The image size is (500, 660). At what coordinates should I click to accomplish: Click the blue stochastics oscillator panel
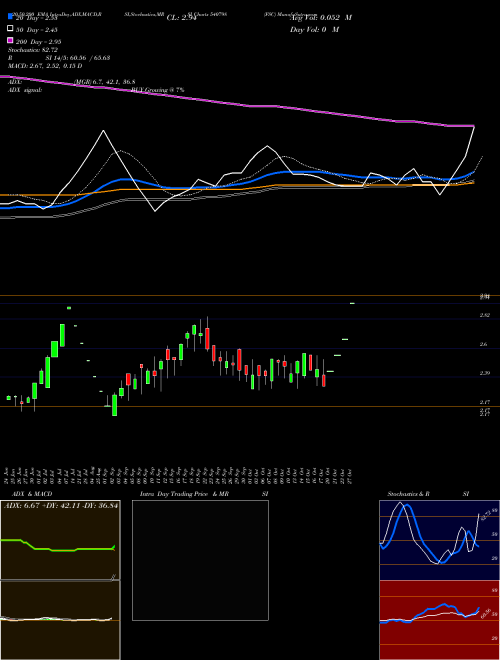(439, 540)
